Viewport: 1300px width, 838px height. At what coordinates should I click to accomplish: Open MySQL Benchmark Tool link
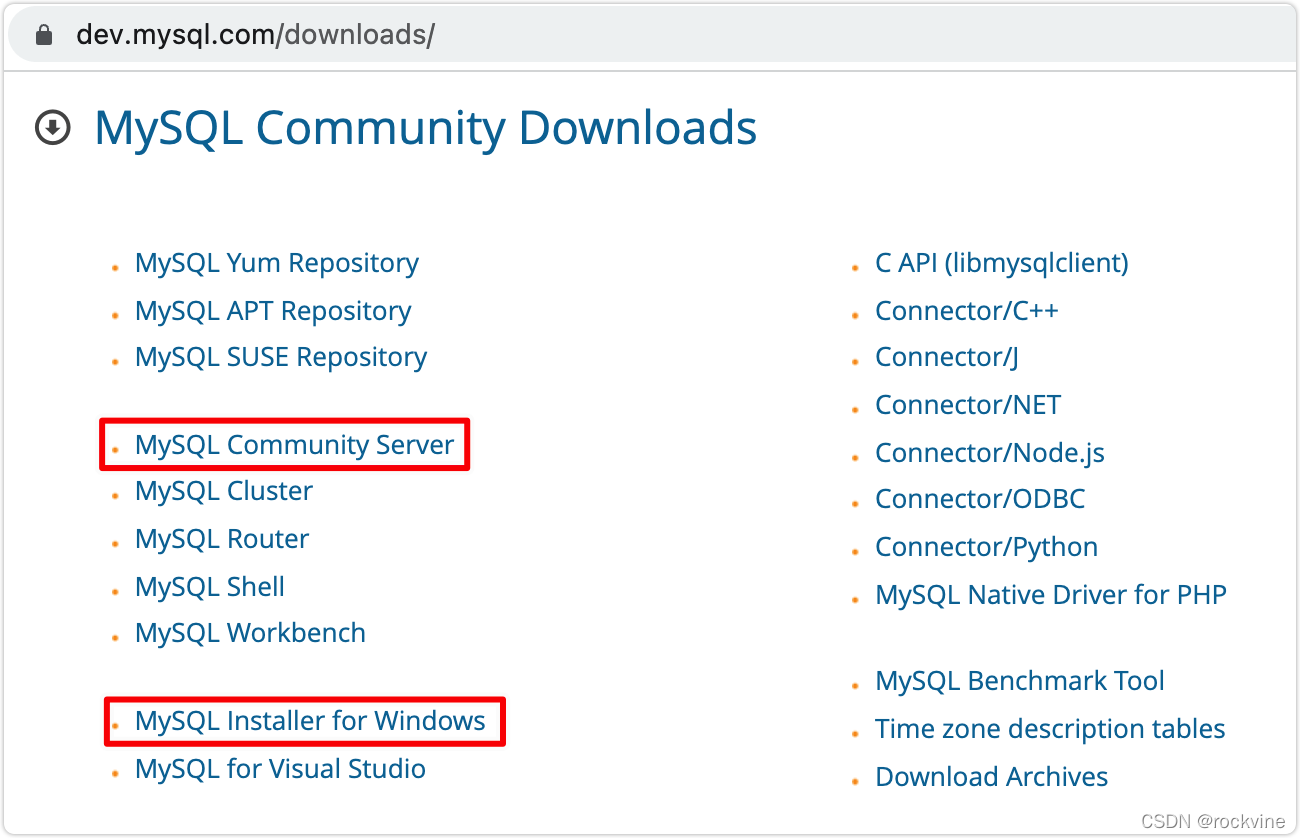click(1020, 681)
